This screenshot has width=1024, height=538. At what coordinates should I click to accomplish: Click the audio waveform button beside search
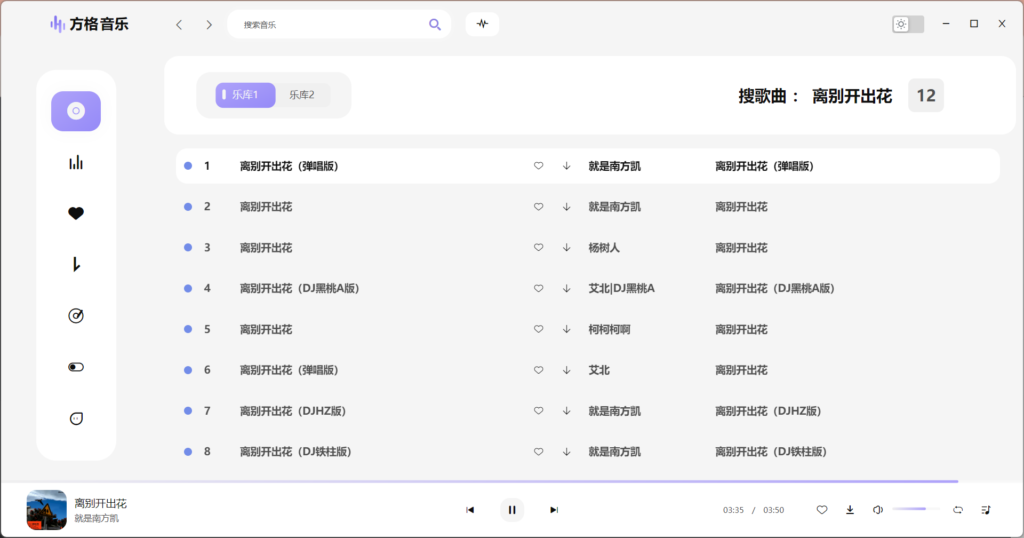pos(482,24)
